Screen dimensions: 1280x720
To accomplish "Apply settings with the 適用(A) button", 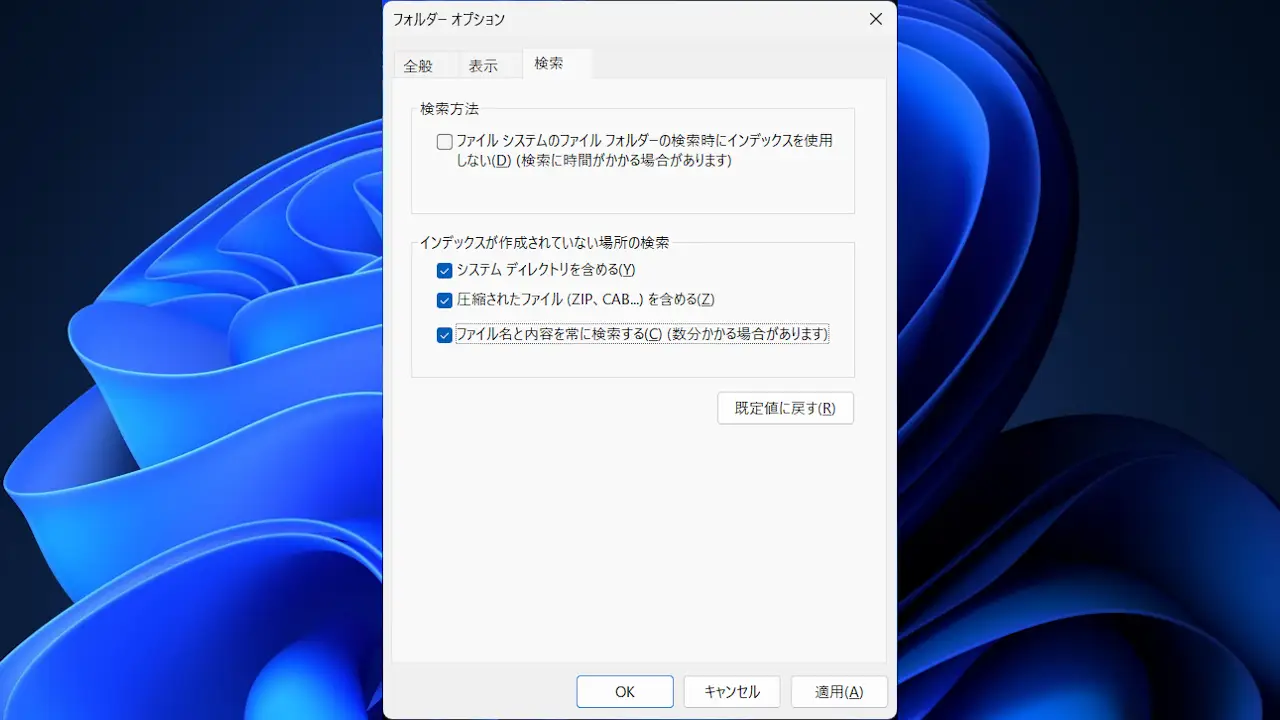I will pyautogui.click(x=838, y=692).
